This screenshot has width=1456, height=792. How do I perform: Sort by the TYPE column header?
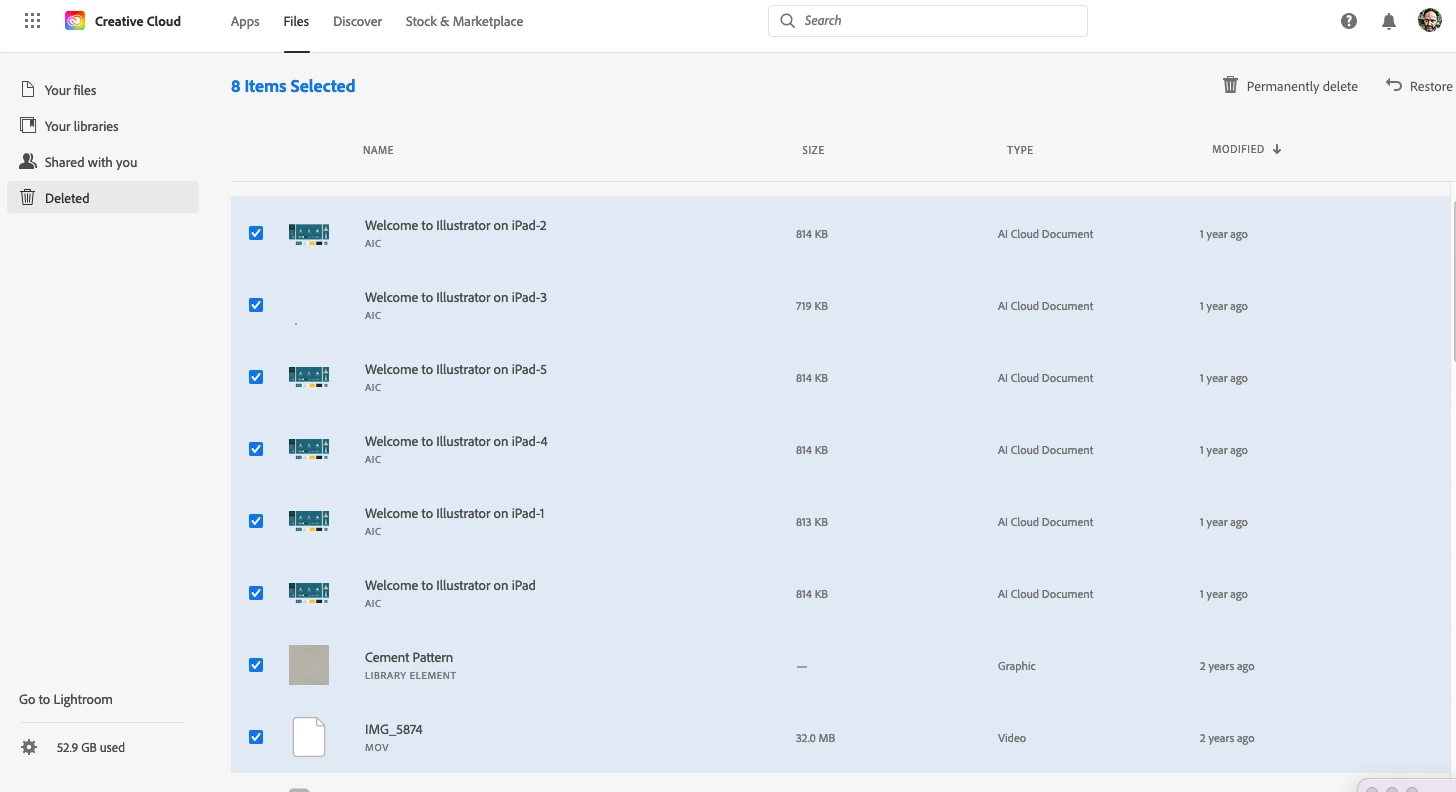[1020, 150]
